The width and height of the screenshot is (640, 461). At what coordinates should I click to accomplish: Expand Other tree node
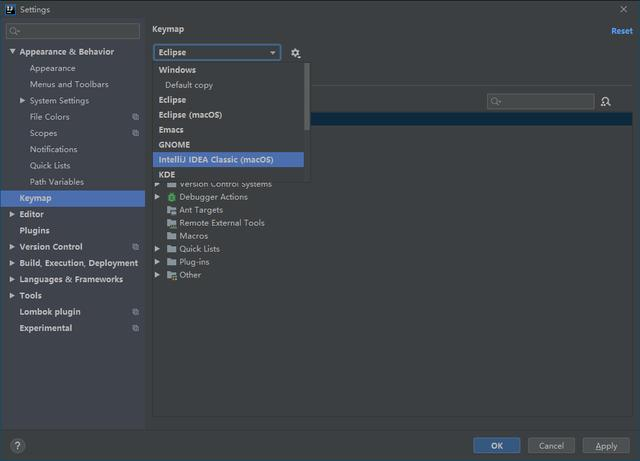[x=157, y=275]
